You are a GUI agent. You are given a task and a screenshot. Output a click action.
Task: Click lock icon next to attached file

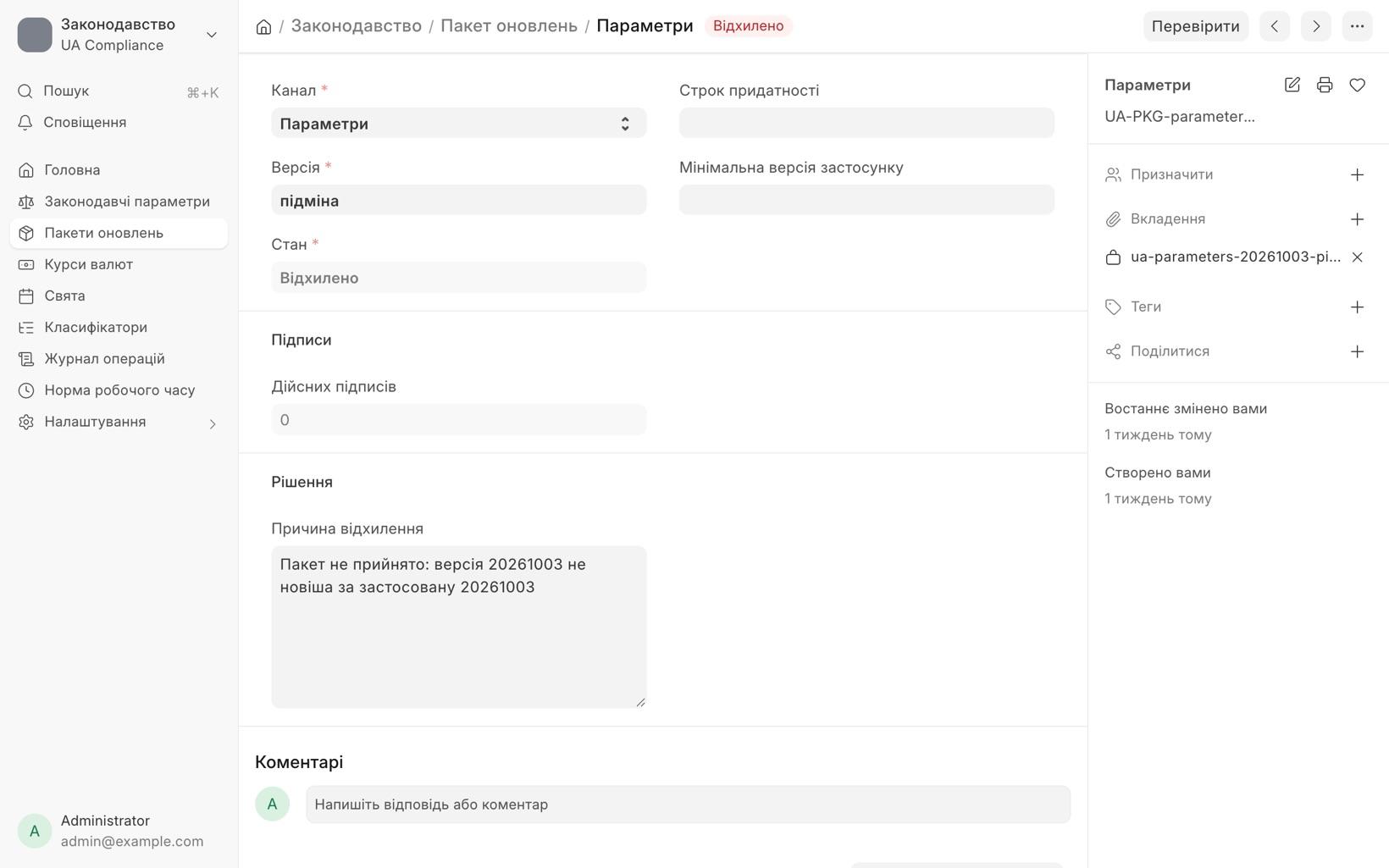[1113, 257]
